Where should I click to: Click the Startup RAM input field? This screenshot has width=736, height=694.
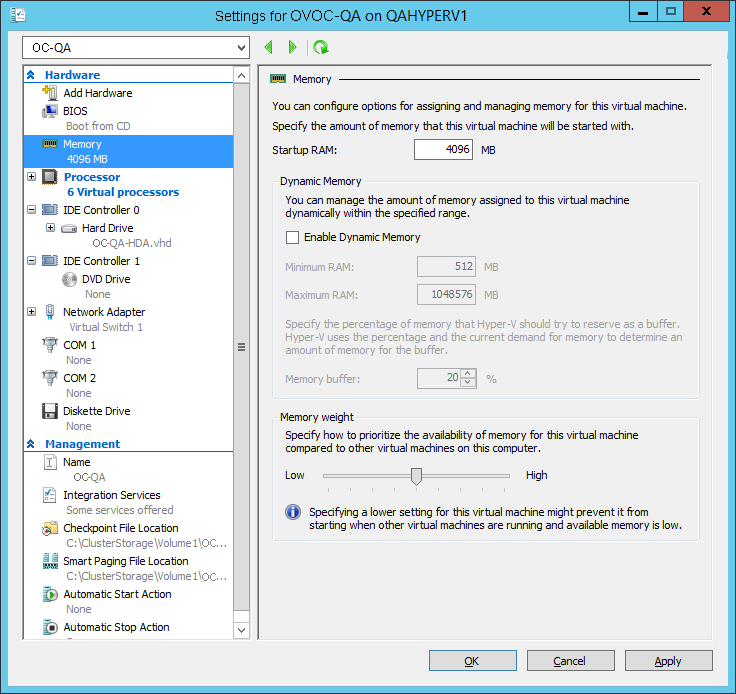(444, 150)
